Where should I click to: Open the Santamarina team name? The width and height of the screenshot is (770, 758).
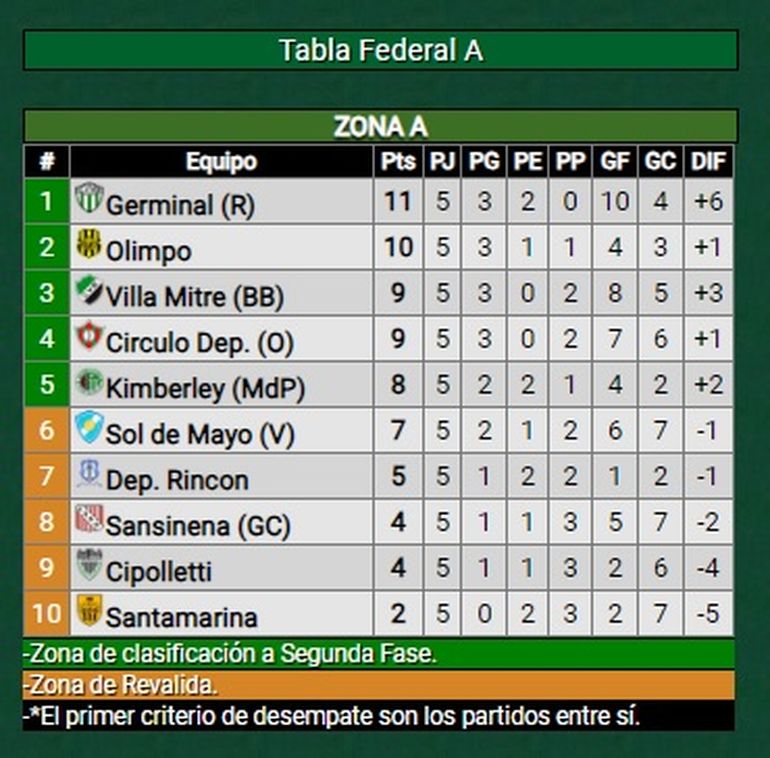(x=181, y=617)
